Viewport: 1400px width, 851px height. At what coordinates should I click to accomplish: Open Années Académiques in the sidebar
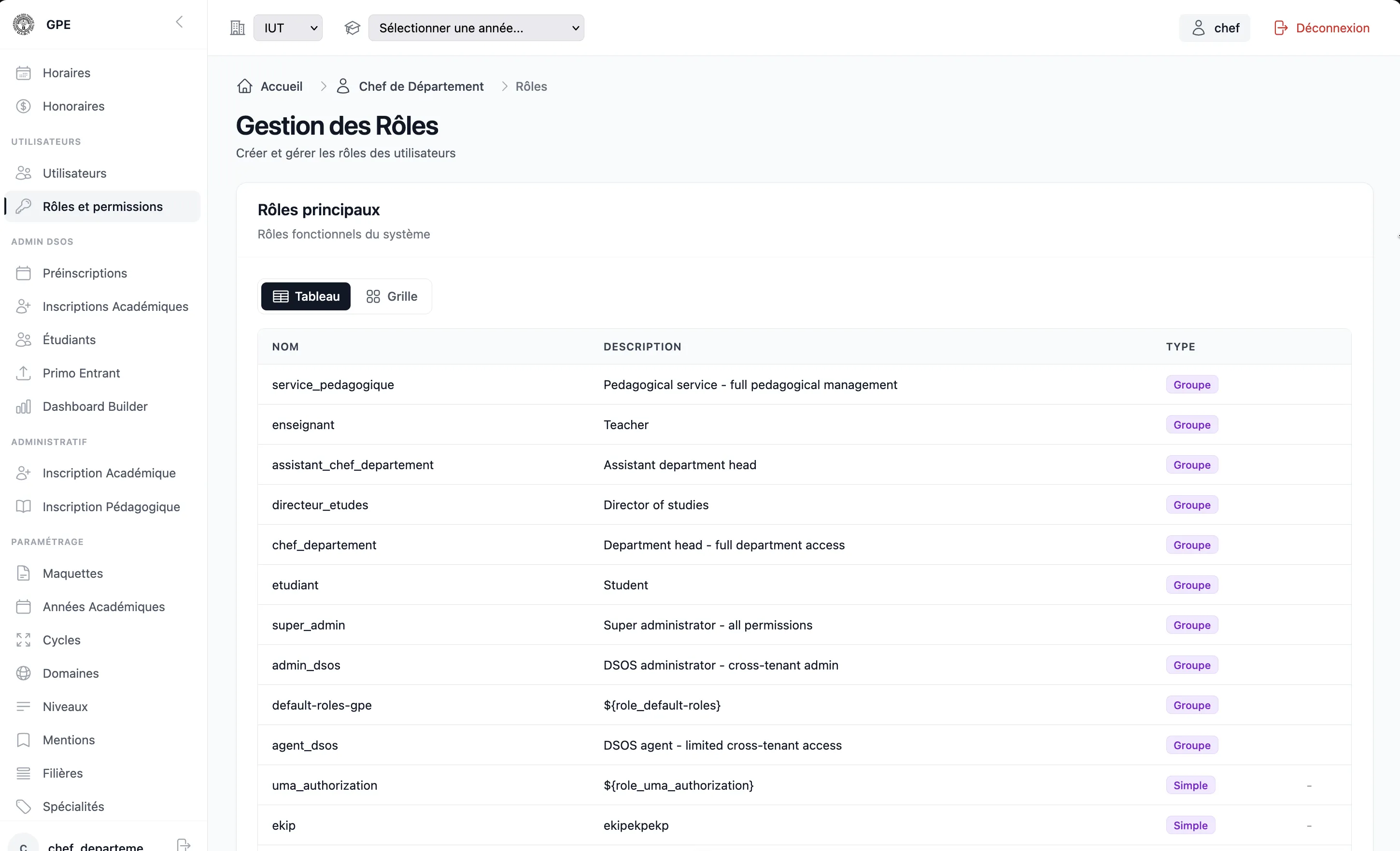[102, 607]
